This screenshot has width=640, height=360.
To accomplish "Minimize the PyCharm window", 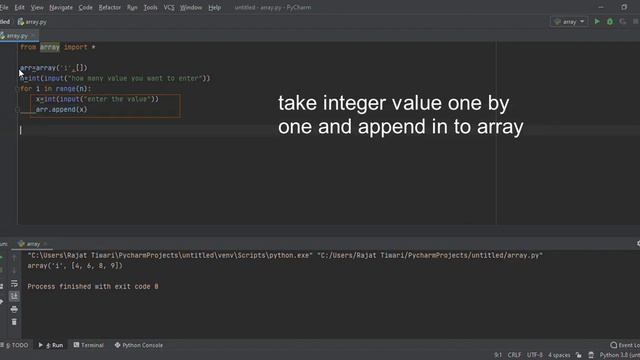I will (601, 7).
